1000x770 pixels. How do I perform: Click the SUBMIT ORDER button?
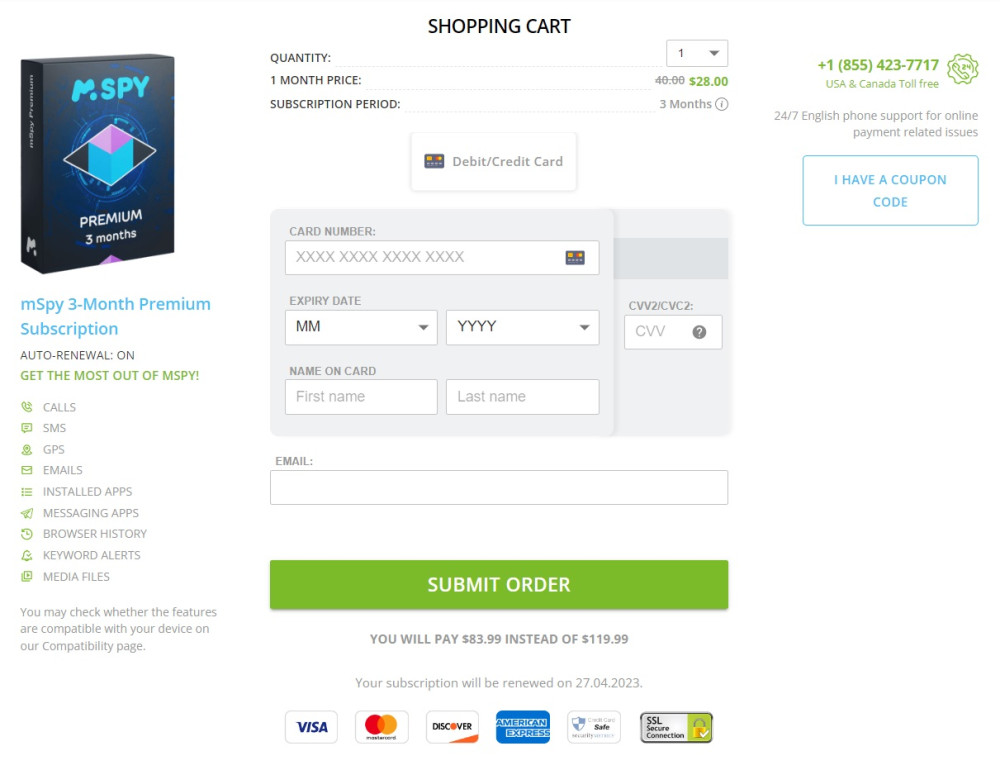coord(499,584)
